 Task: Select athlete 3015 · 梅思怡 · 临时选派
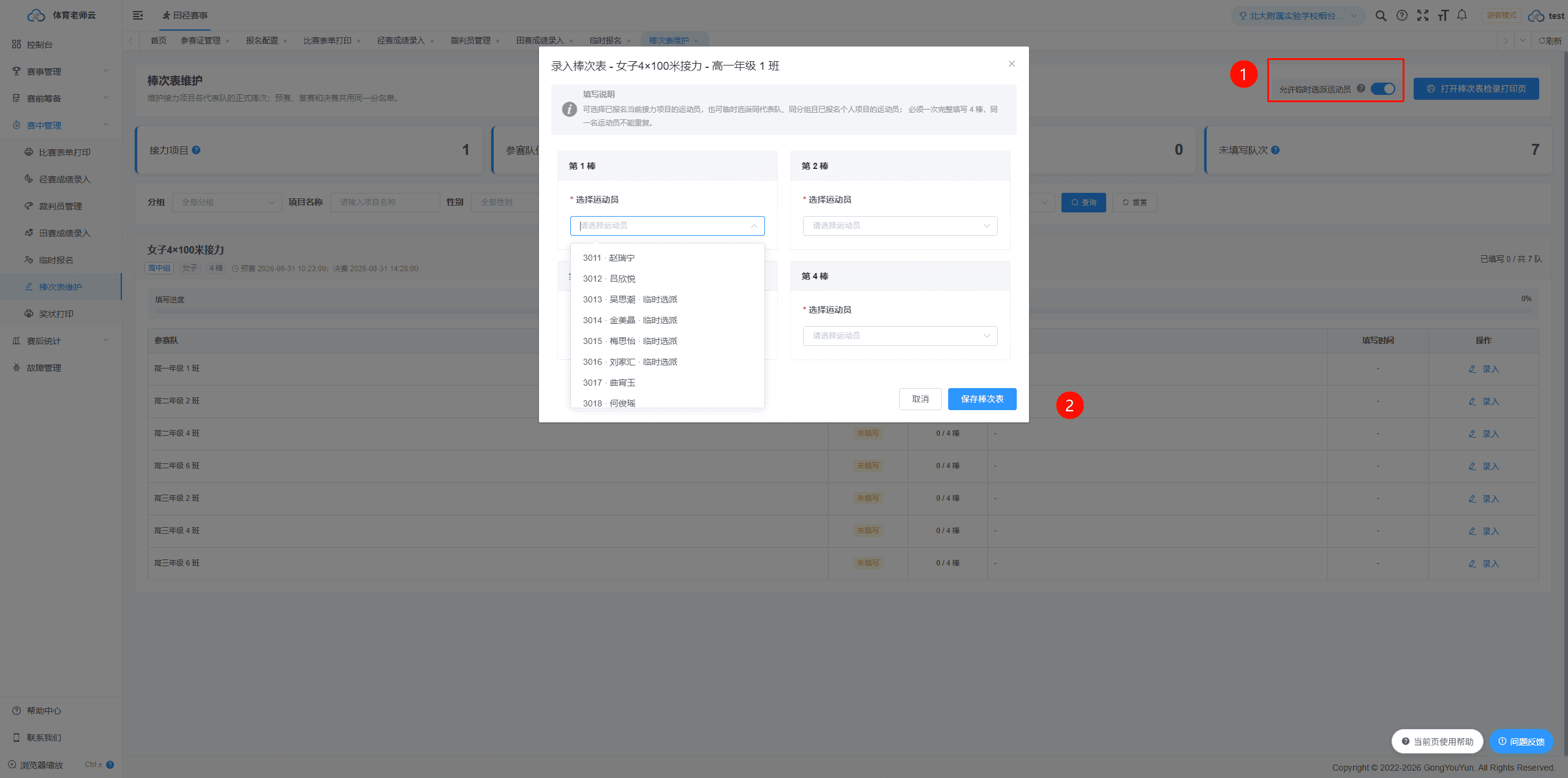pyautogui.click(x=667, y=341)
